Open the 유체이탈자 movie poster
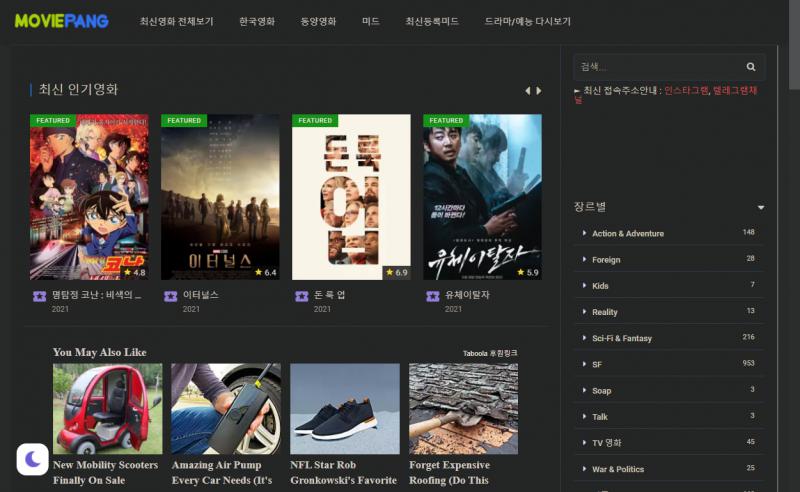The width and height of the screenshot is (800, 492). pyautogui.click(x=483, y=197)
